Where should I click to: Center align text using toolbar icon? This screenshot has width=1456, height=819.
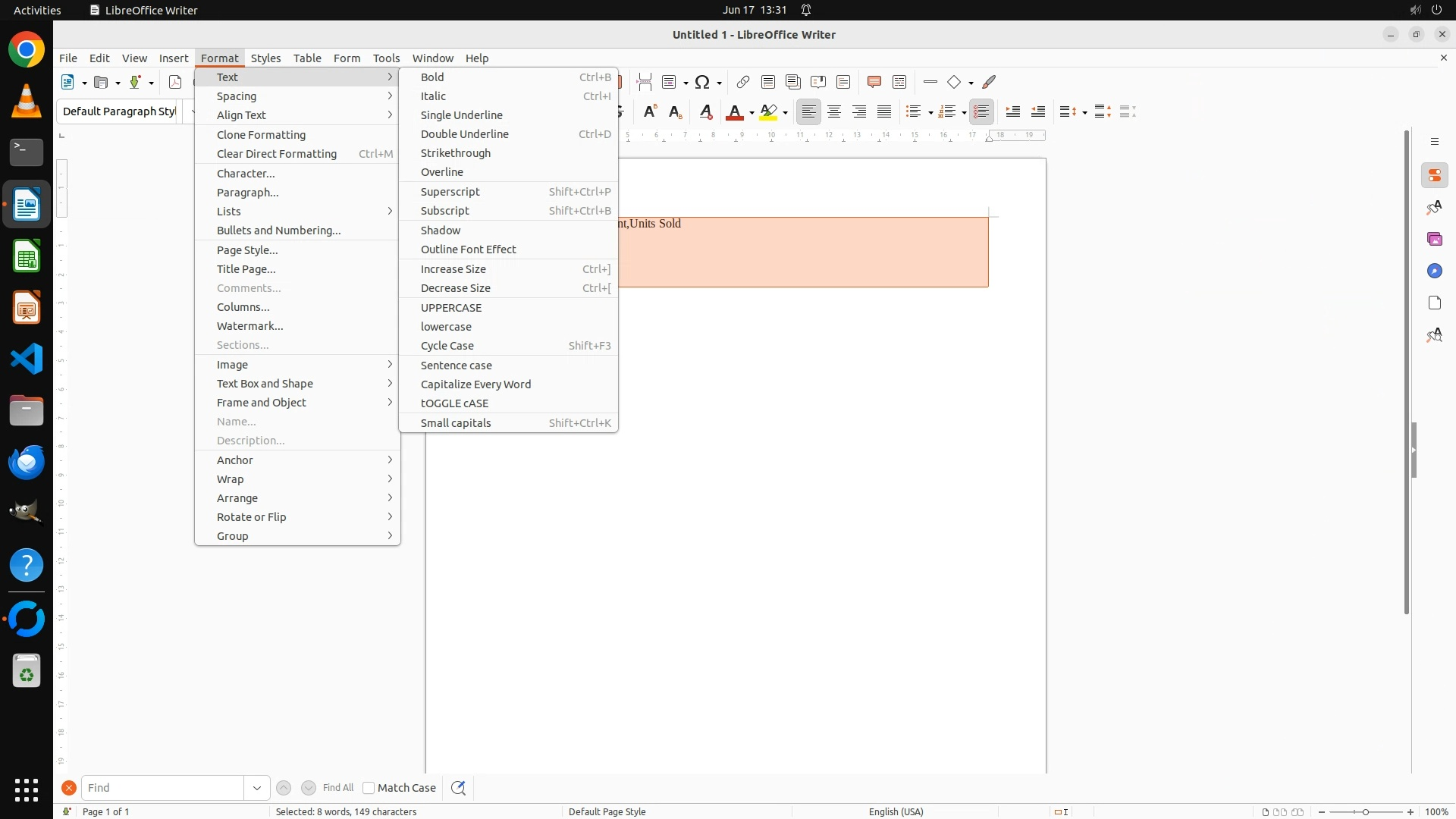point(834,112)
